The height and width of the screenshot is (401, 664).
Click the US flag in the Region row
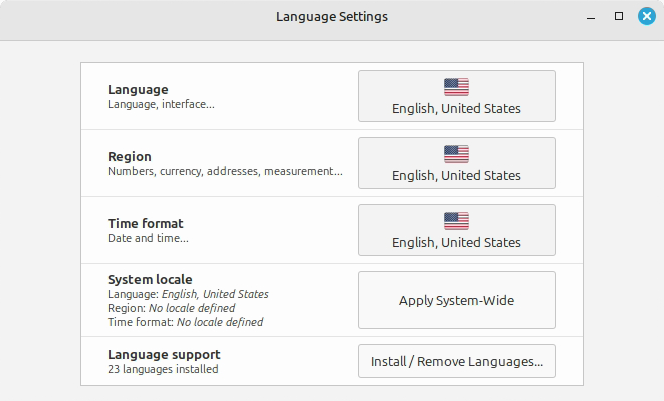click(x=456, y=154)
